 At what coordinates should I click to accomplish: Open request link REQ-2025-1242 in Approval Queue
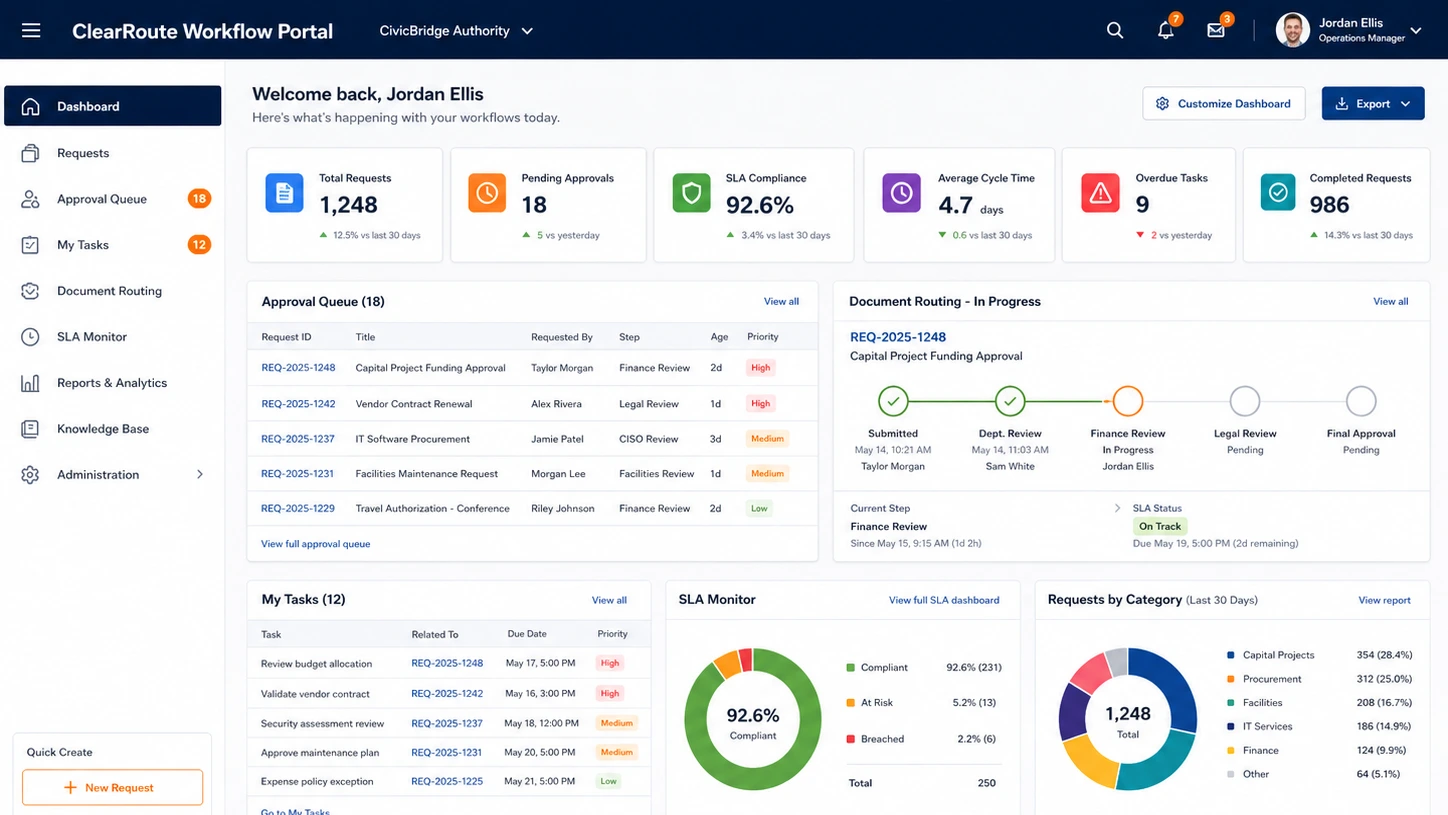pyautogui.click(x=298, y=404)
